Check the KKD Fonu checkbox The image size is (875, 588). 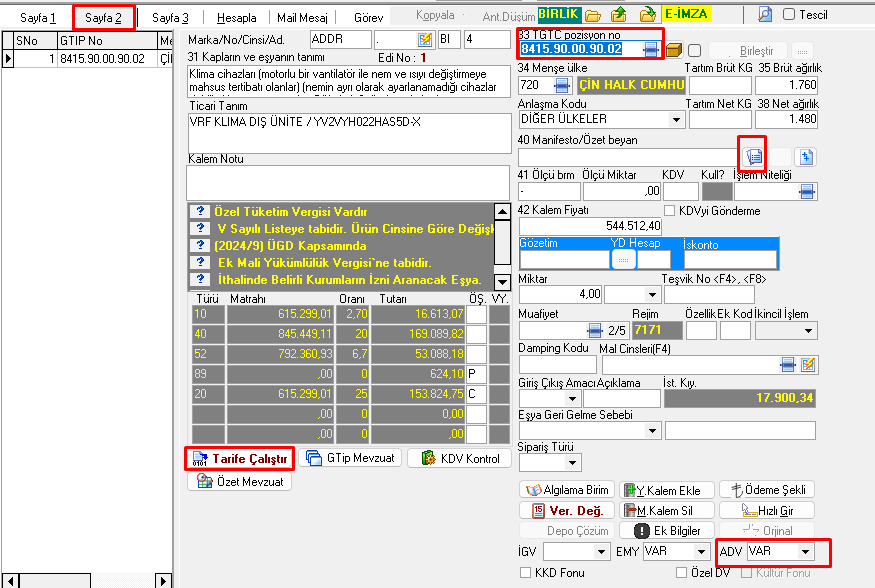(526, 573)
